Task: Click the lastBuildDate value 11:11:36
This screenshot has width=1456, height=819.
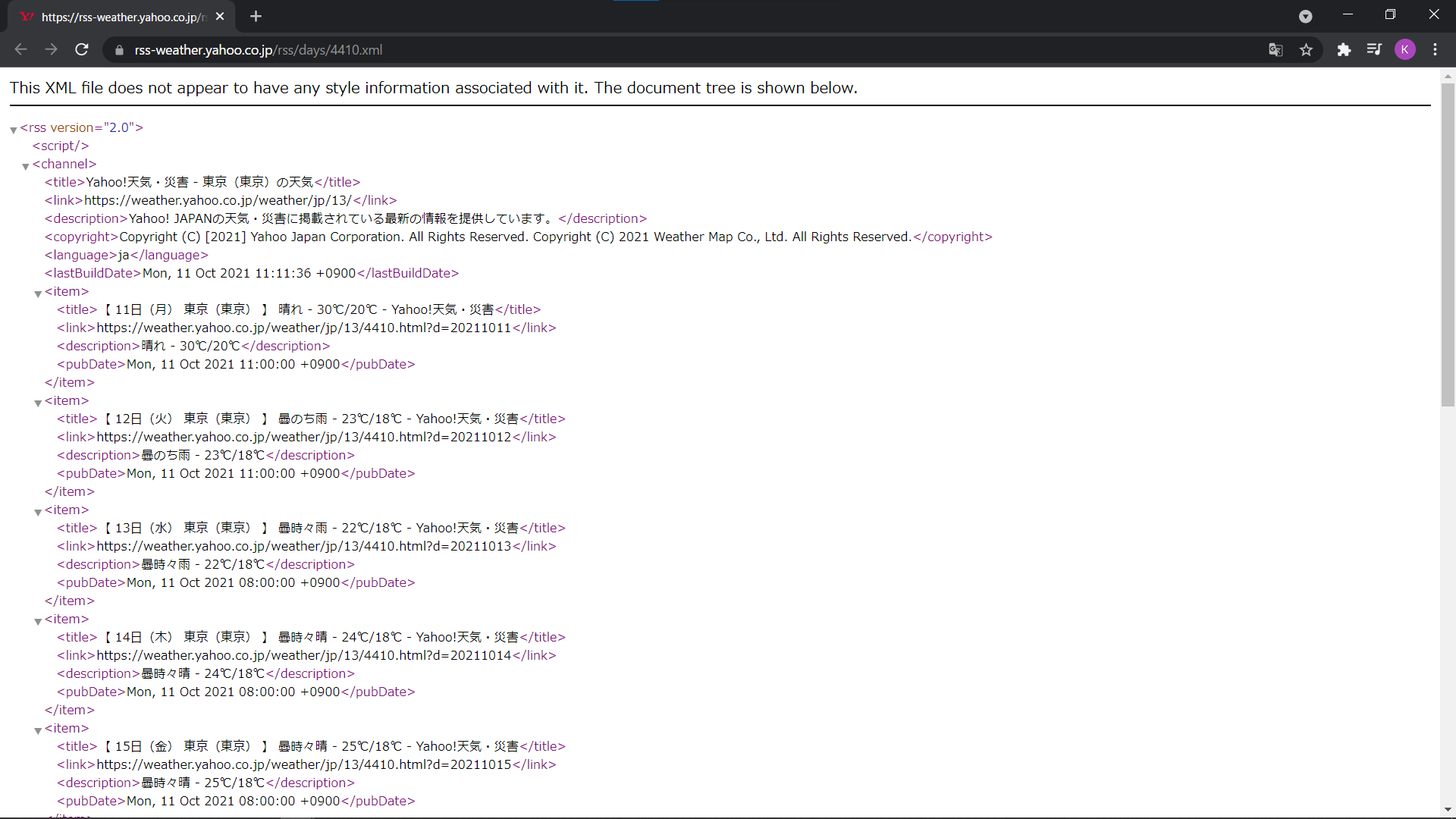Action: tap(249, 273)
